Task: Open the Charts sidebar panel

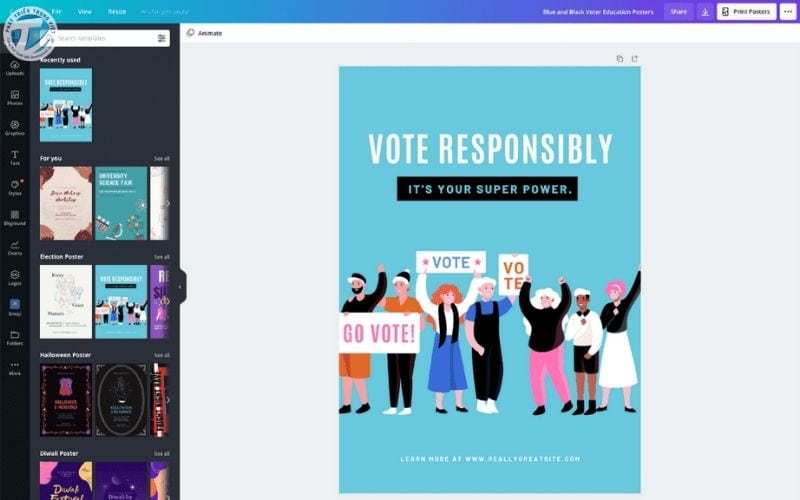Action: click(14, 248)
